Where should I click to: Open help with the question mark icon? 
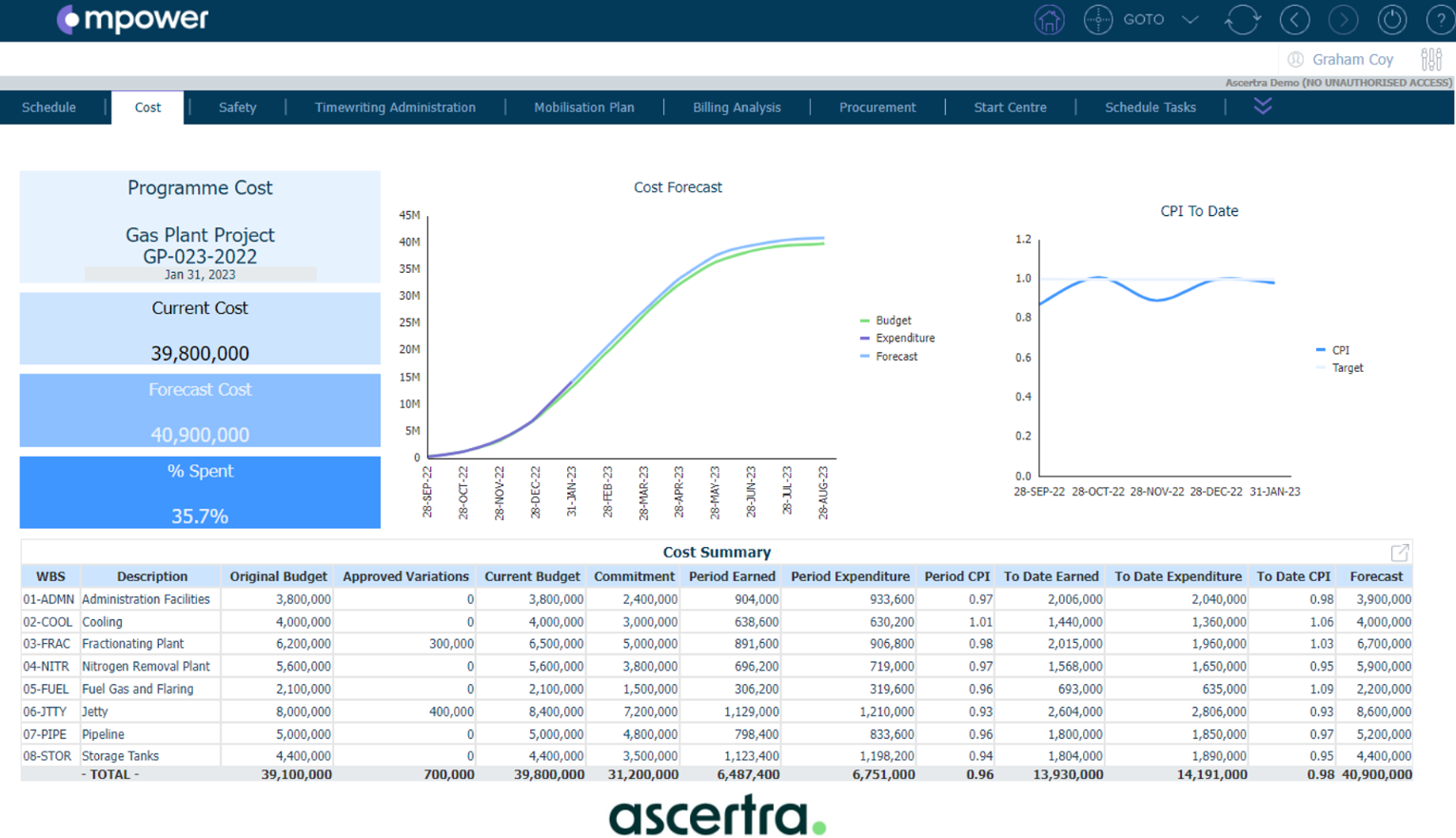click(1440, 20)
